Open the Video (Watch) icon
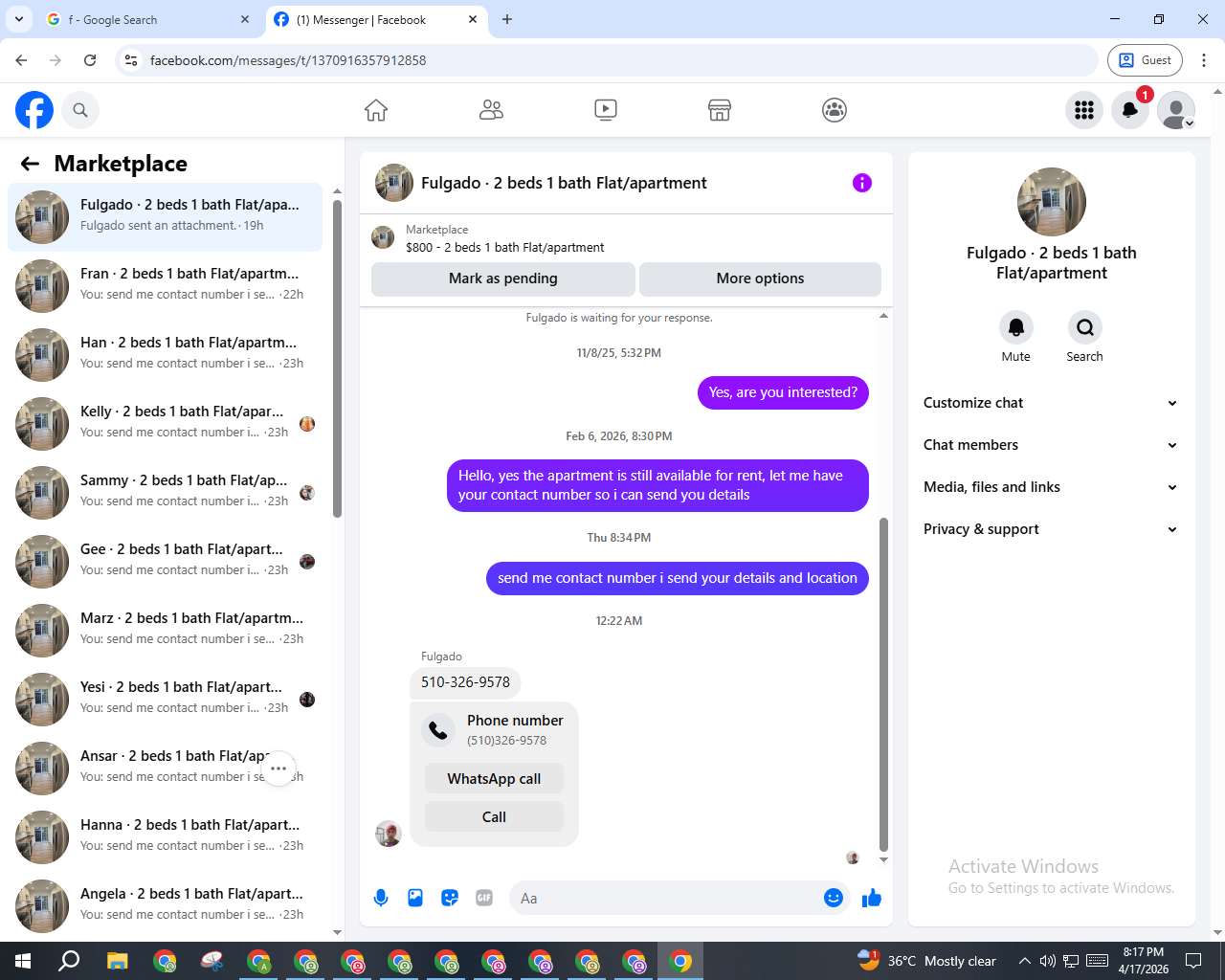 (x=606, y=110)
